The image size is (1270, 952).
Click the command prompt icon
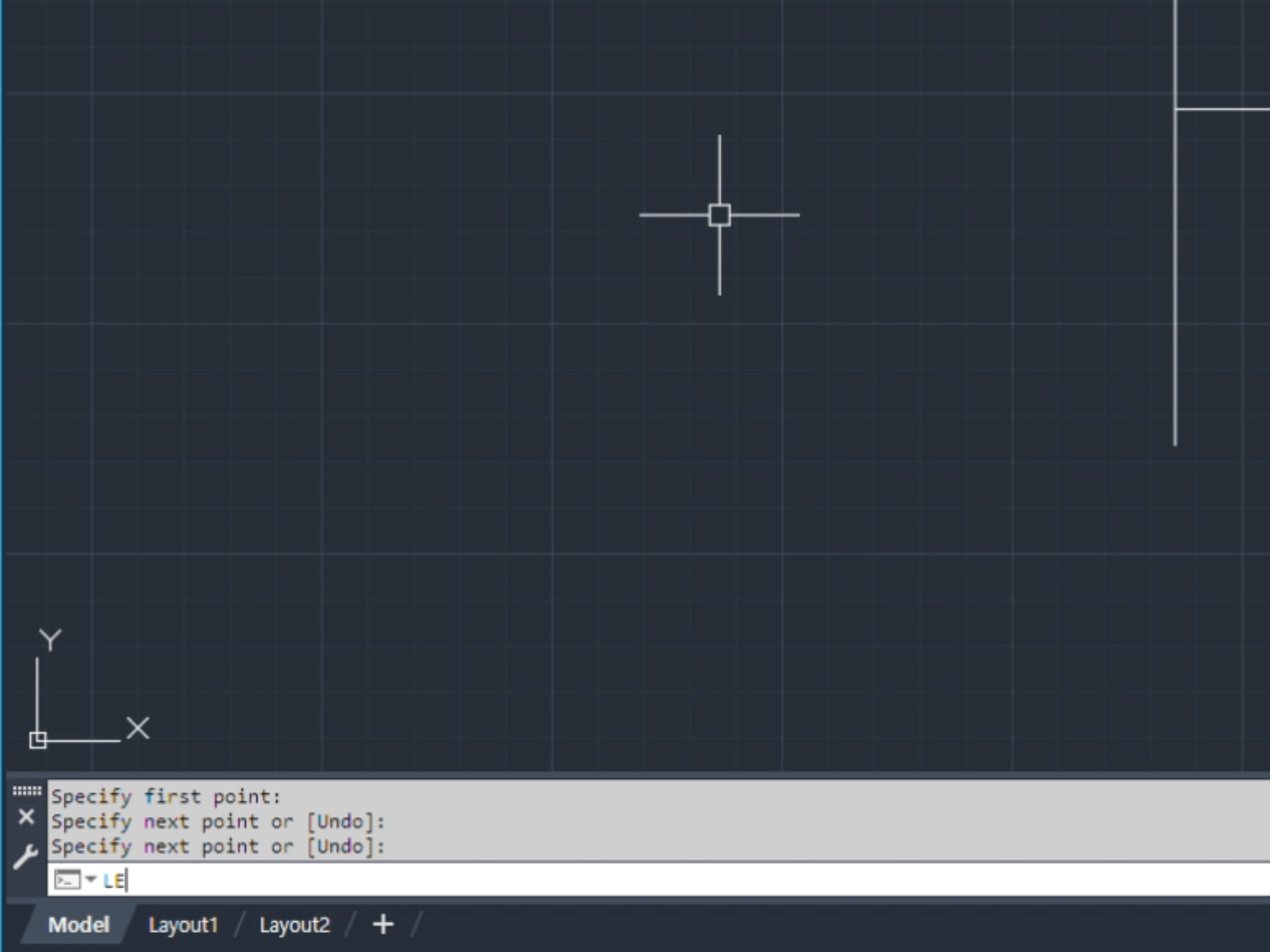tap(67, 880)
